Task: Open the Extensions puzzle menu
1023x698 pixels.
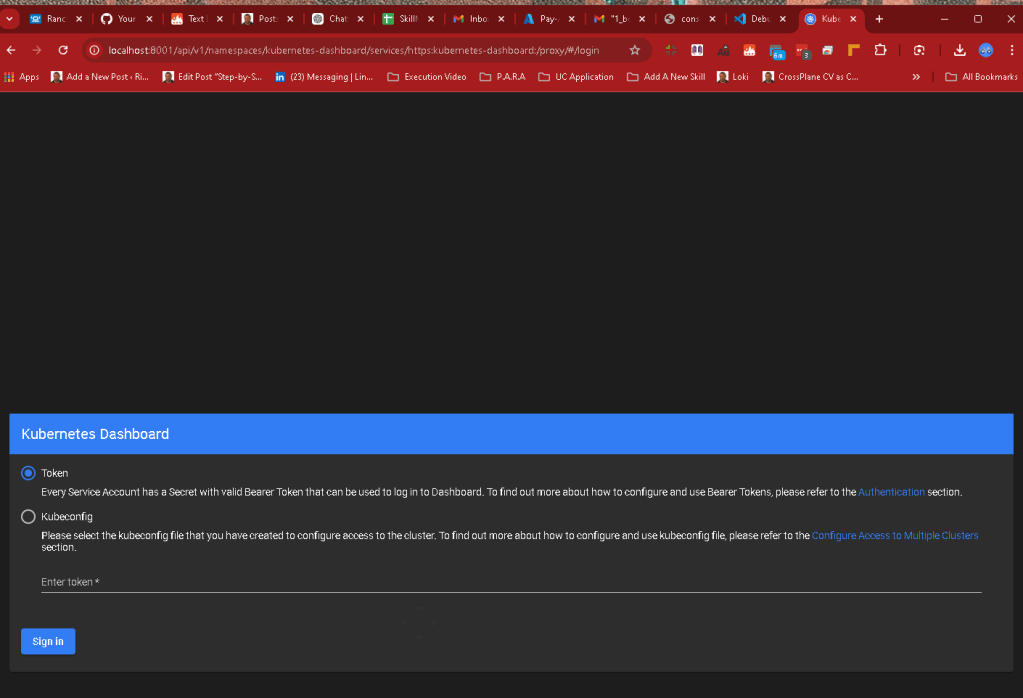Action: 880,50
